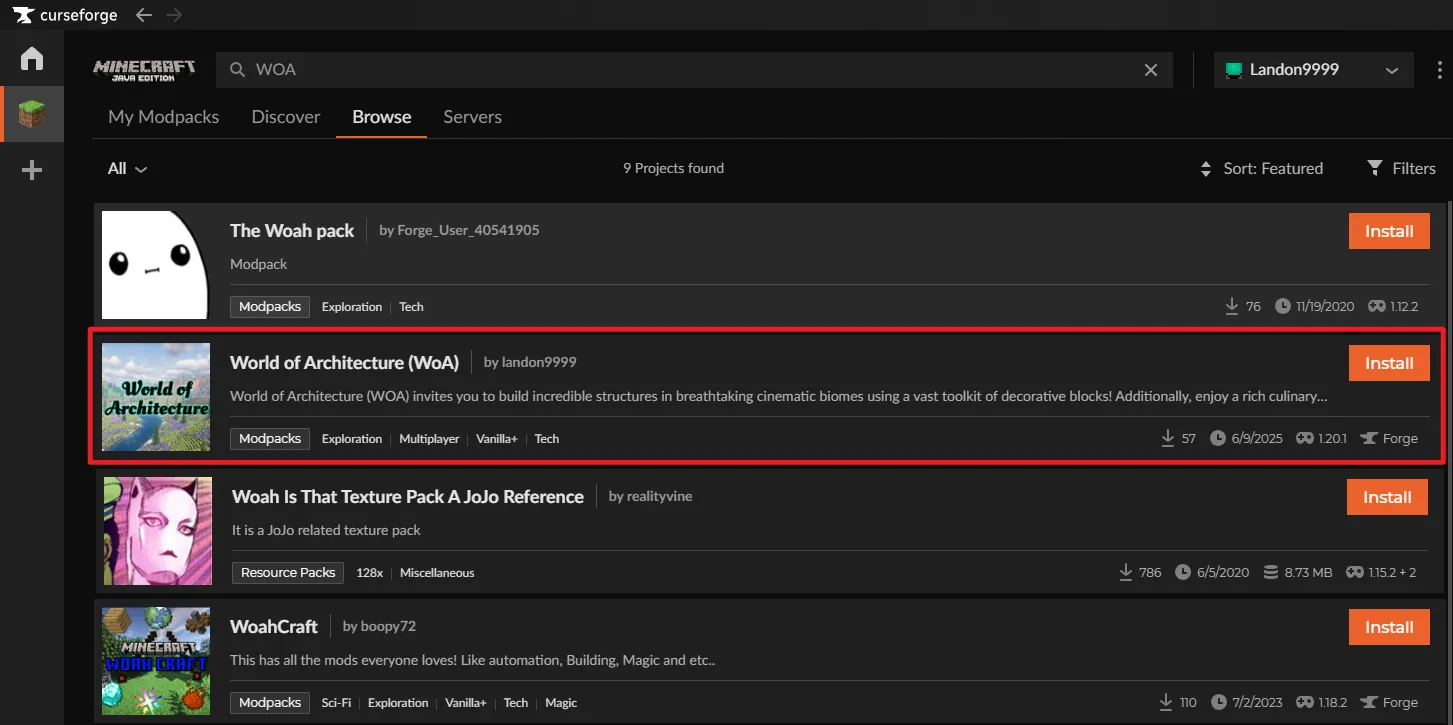The width and height of the screenshot is (1453, 725).
Task: Click game version icon beside 1.12.2
Action: 1377,306
